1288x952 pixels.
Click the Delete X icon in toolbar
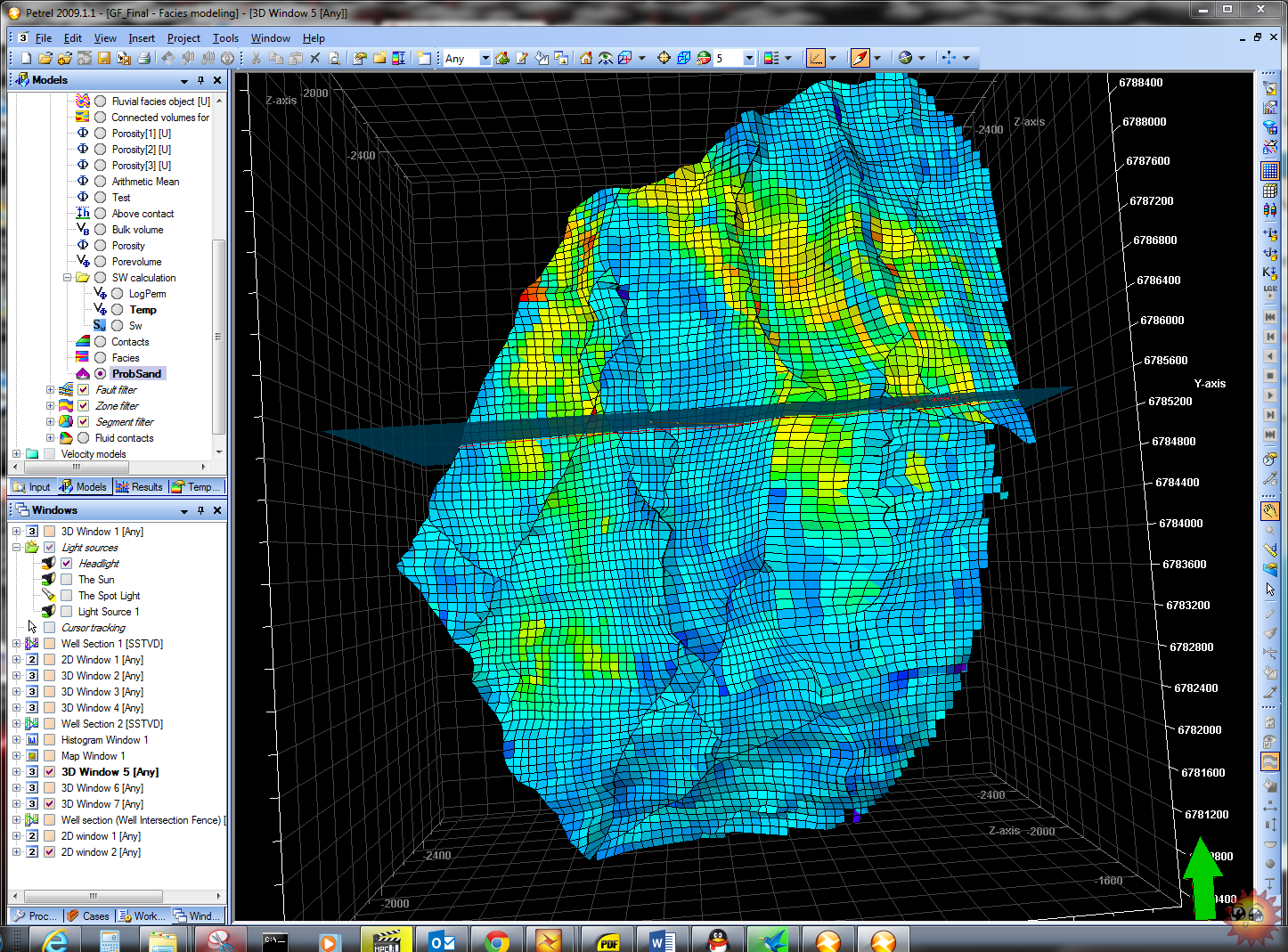(x=314, y=58)
